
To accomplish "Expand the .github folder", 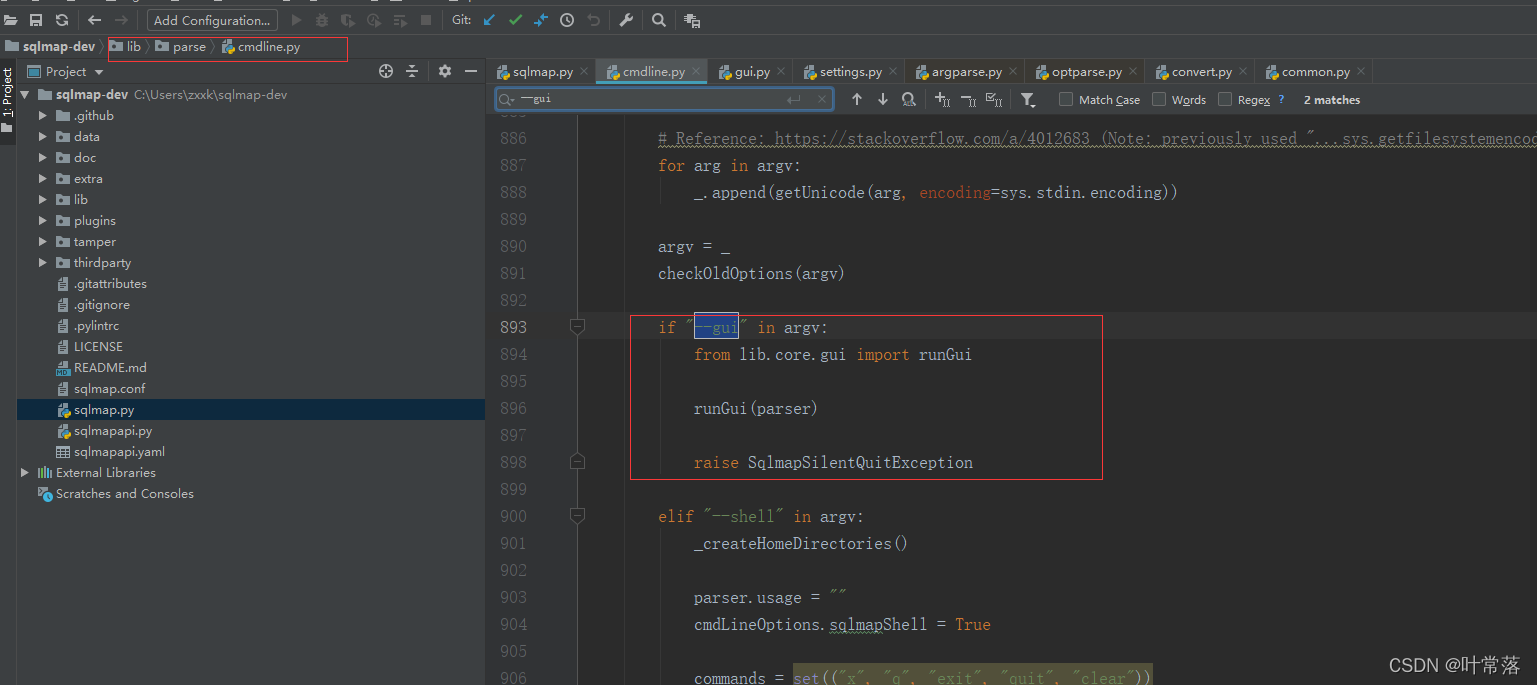I will [43, 116].
